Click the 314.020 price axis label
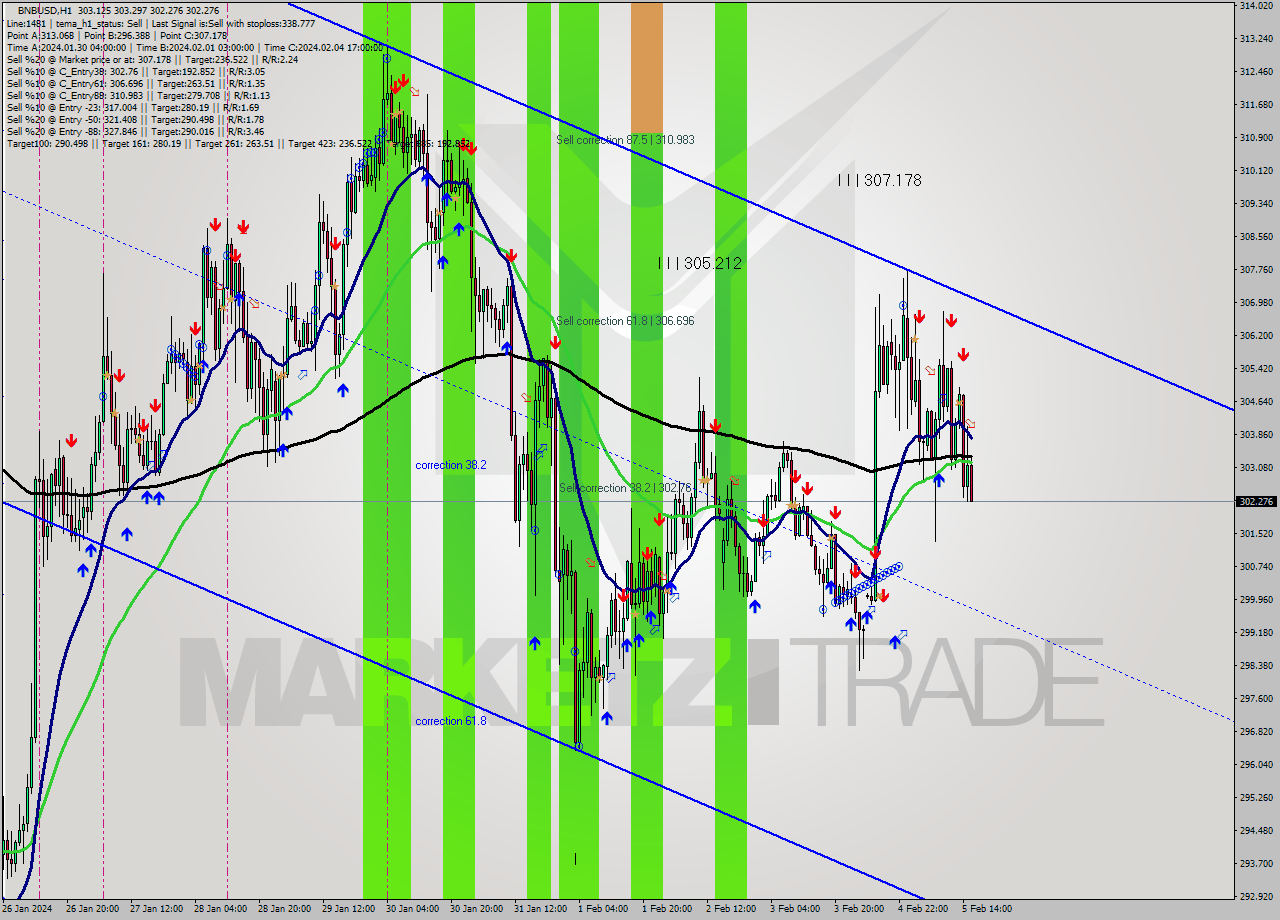 click(x=1255, y=6)
